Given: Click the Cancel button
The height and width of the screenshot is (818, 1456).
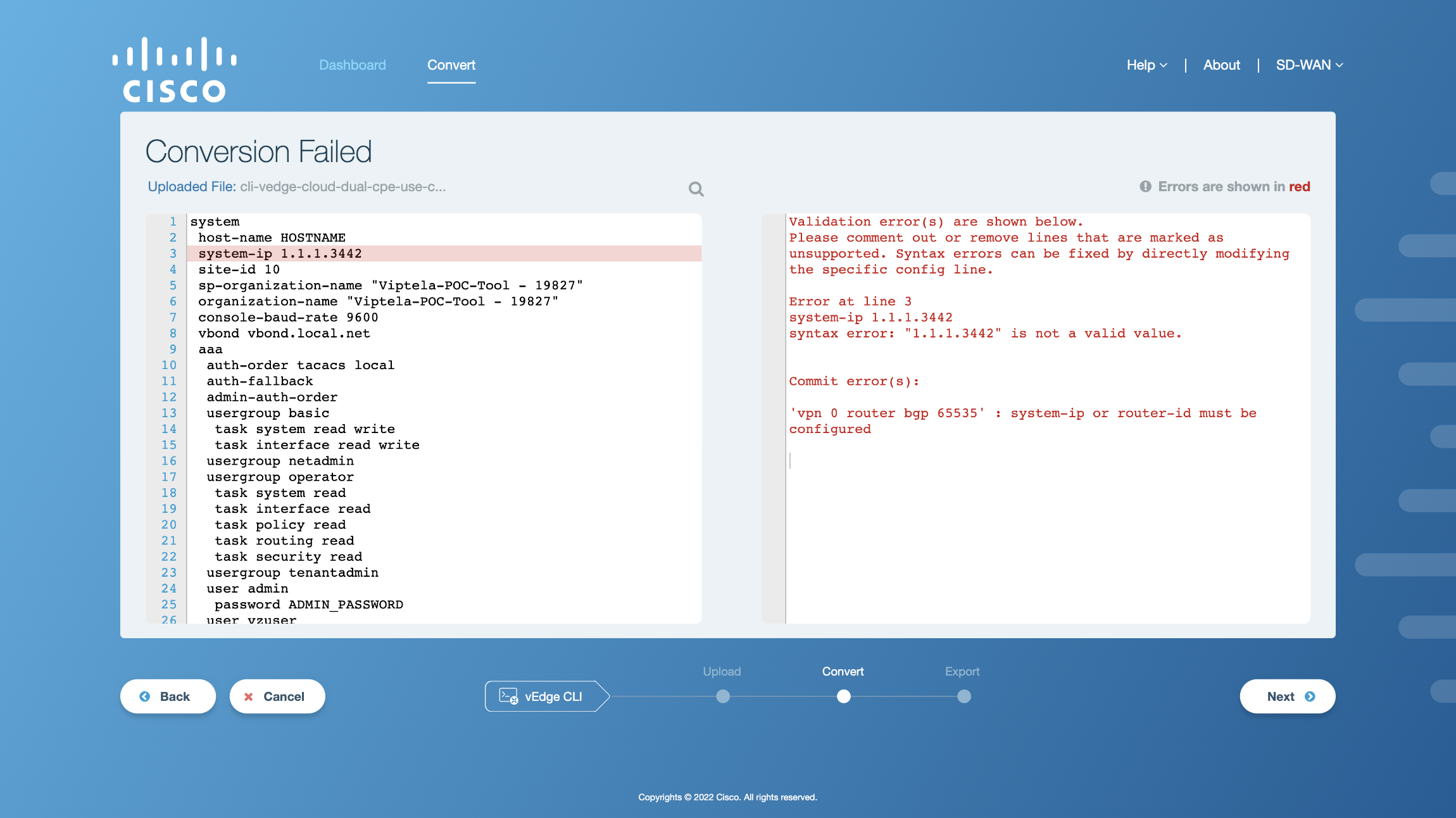Looking at the screenshot, I should [x=277, y=696].
